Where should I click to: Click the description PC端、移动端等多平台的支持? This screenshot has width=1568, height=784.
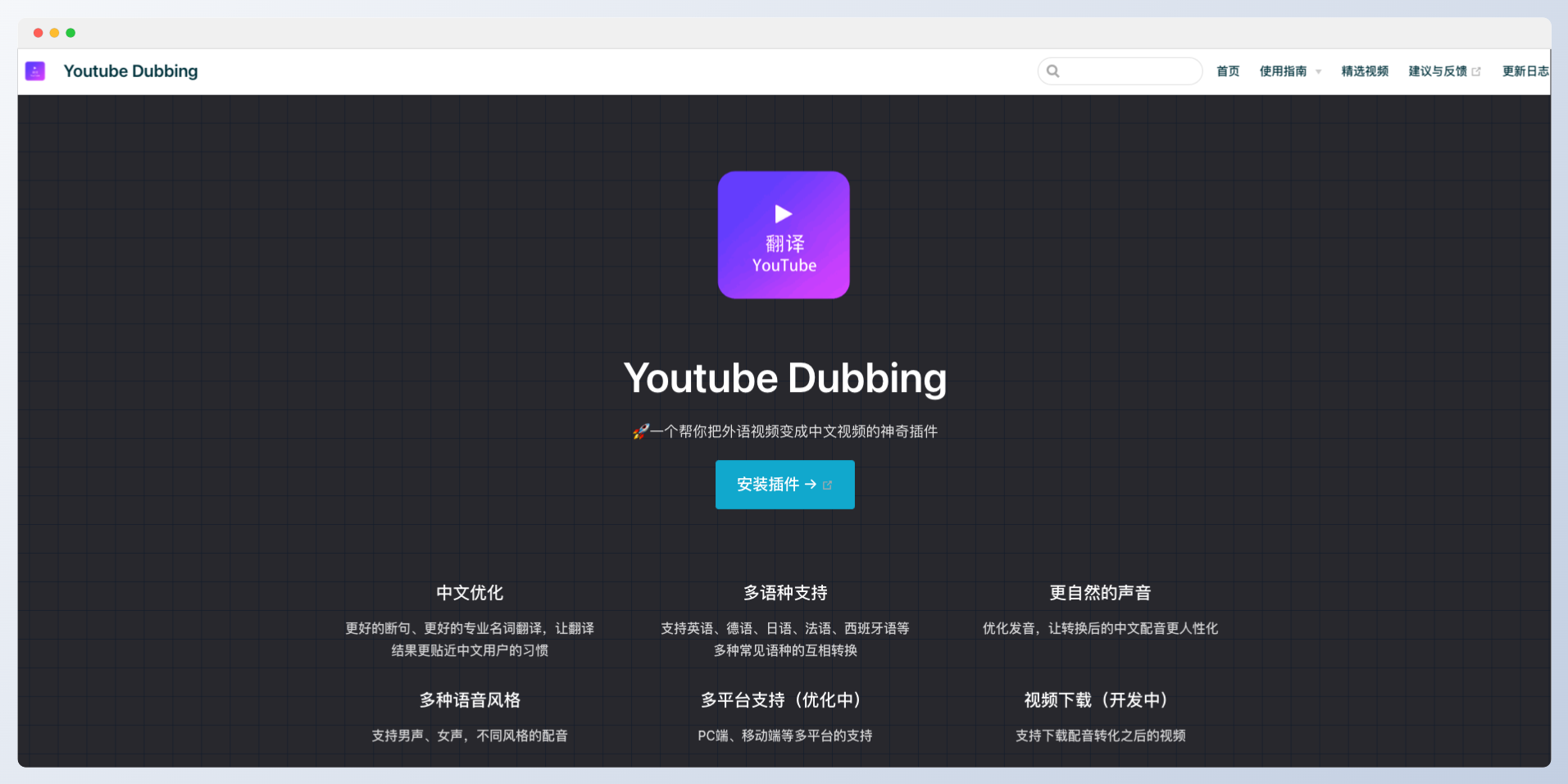pos(785,736)
